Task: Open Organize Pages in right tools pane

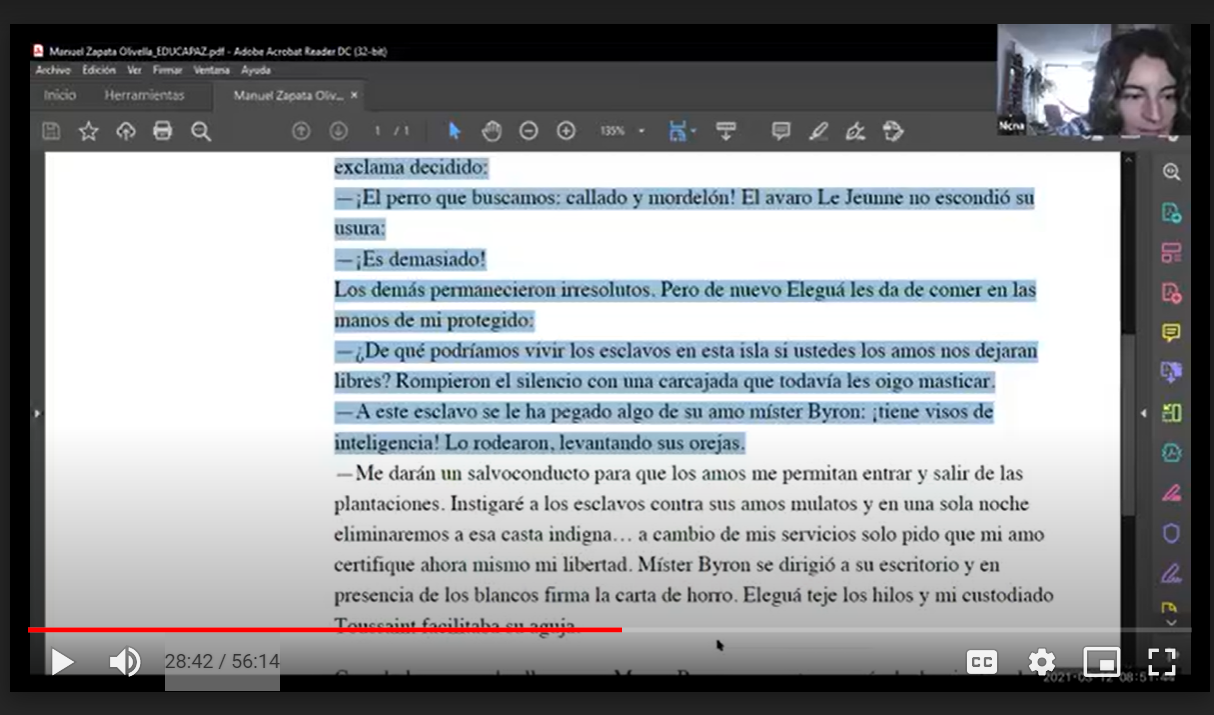Action: coord(1171,252)
